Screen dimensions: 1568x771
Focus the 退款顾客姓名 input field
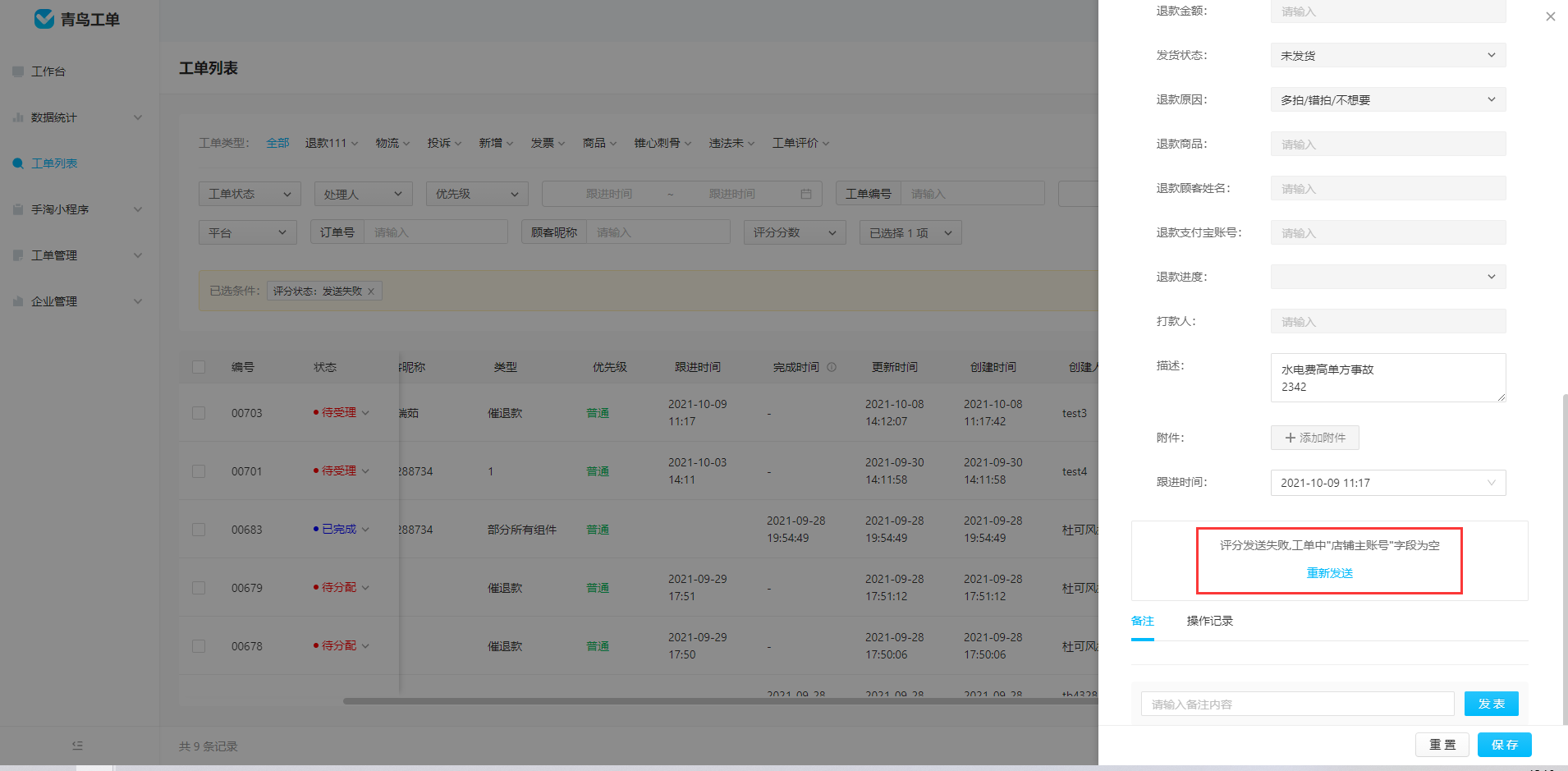coord(1388,188)
